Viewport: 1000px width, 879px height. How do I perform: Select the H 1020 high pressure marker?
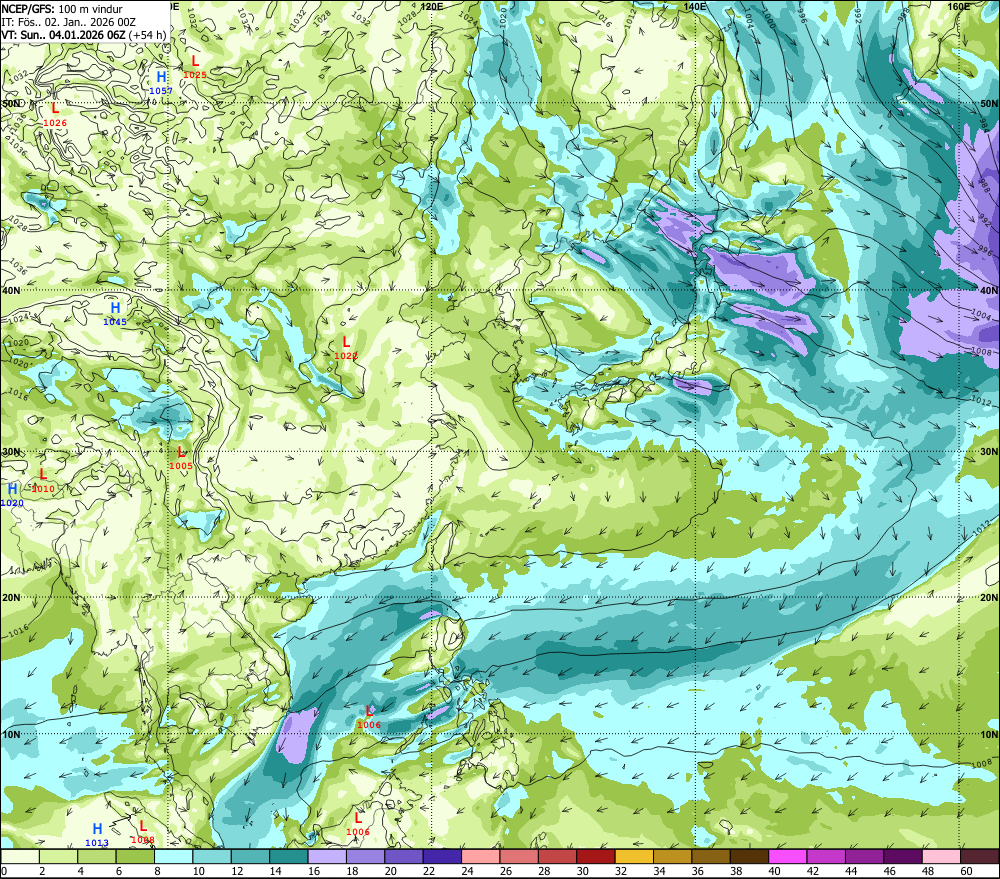point(12,495)
